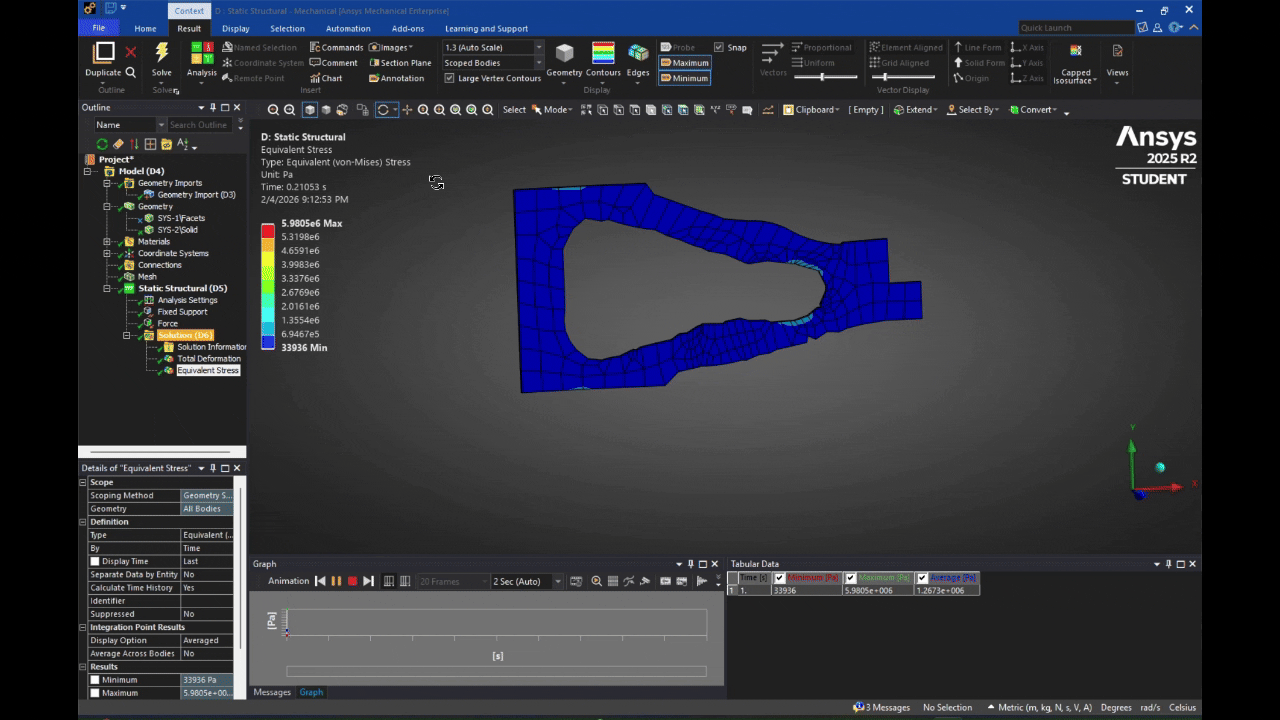Stop the animation with red button
The image size is (1280, 720).
[352, 581]
